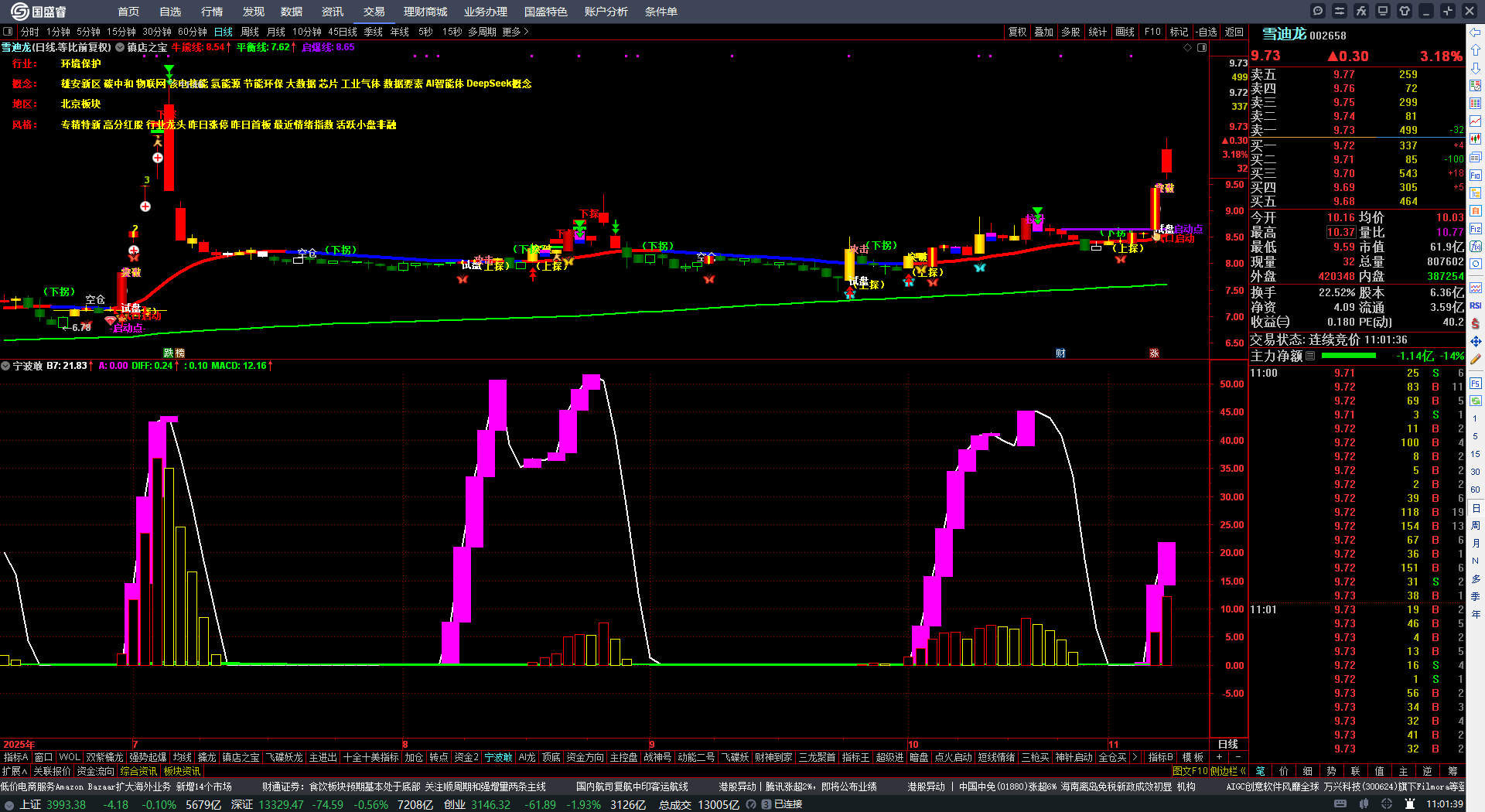The width and height of the screenshot is (1485, 812).
Task: Expand the 扩展 extension panel
Action: 15,771
